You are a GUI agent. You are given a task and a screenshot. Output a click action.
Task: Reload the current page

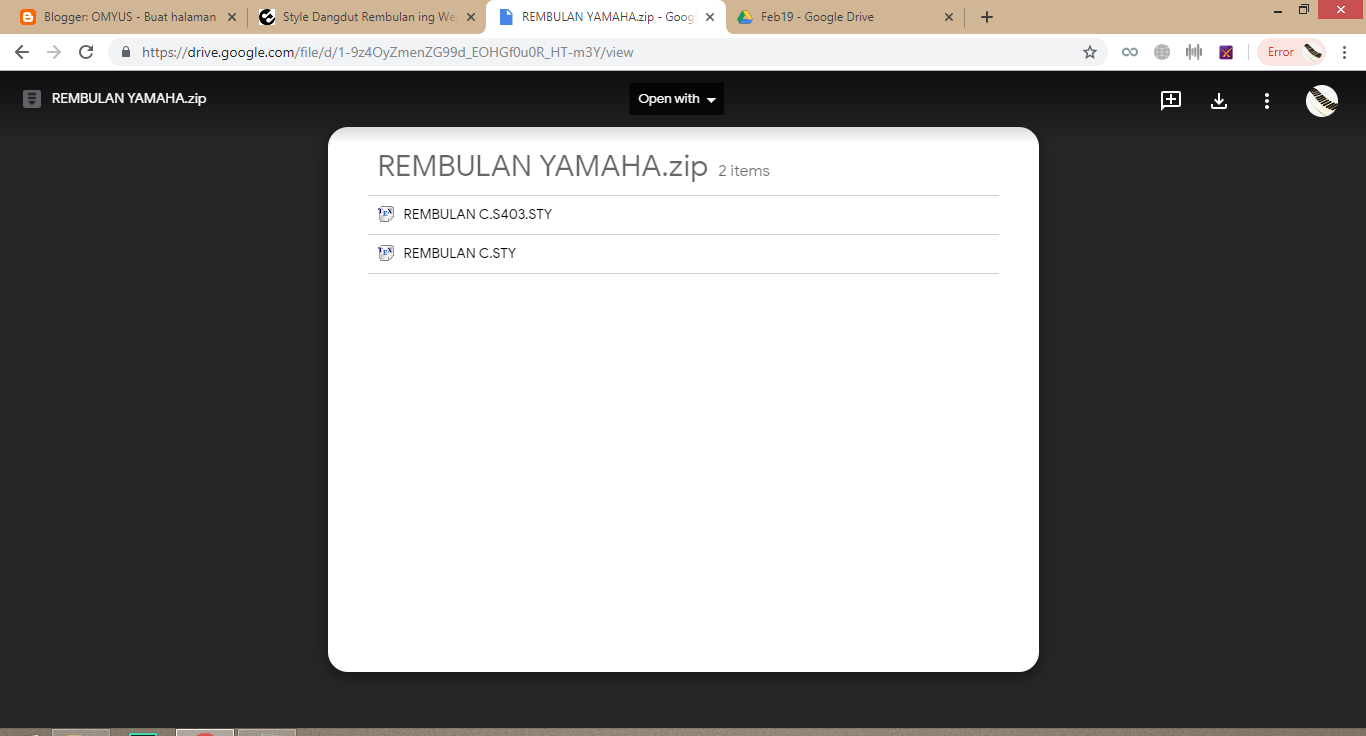(x=86, y=52)
